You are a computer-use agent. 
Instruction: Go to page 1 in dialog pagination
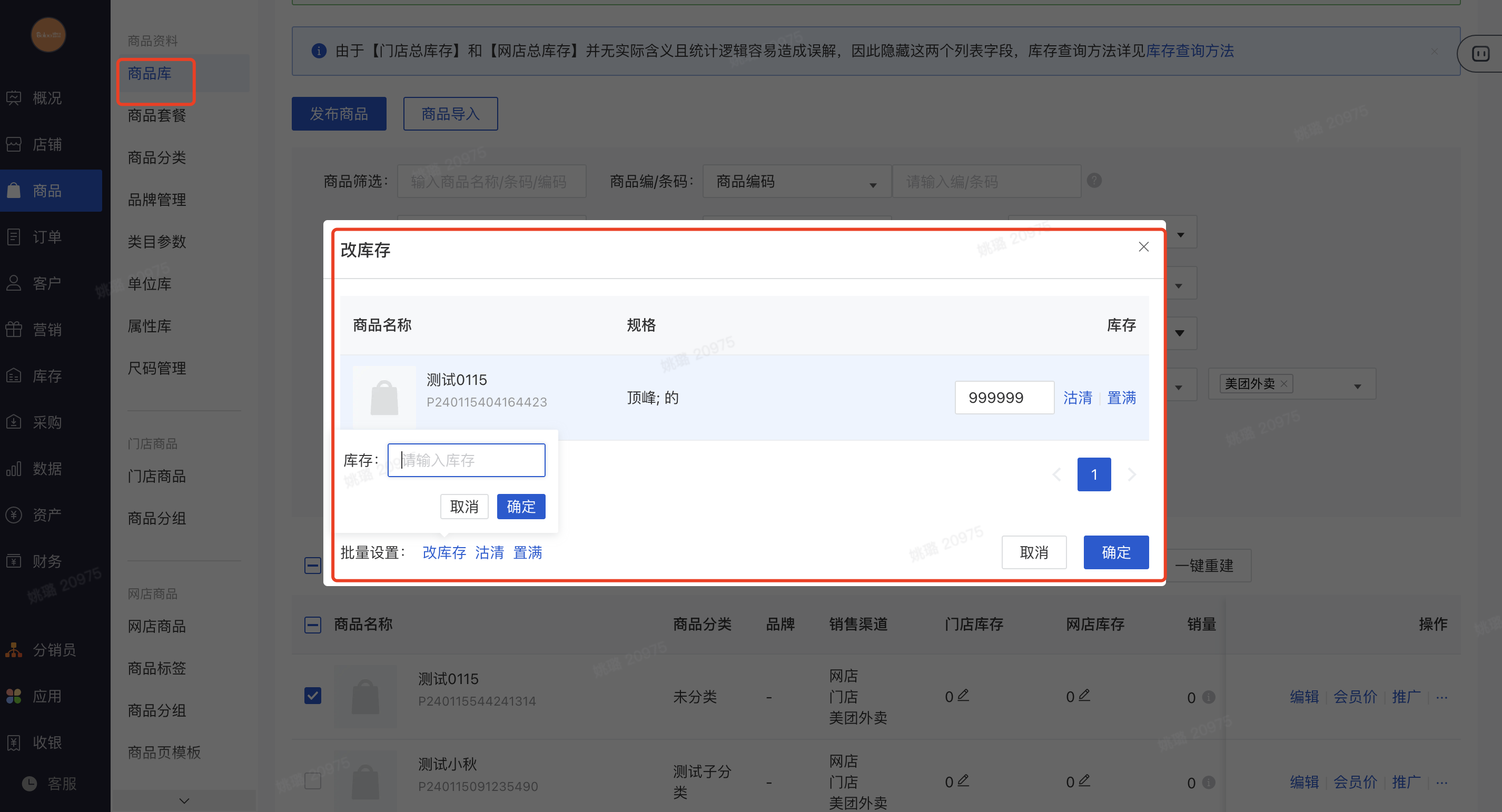1094,474
